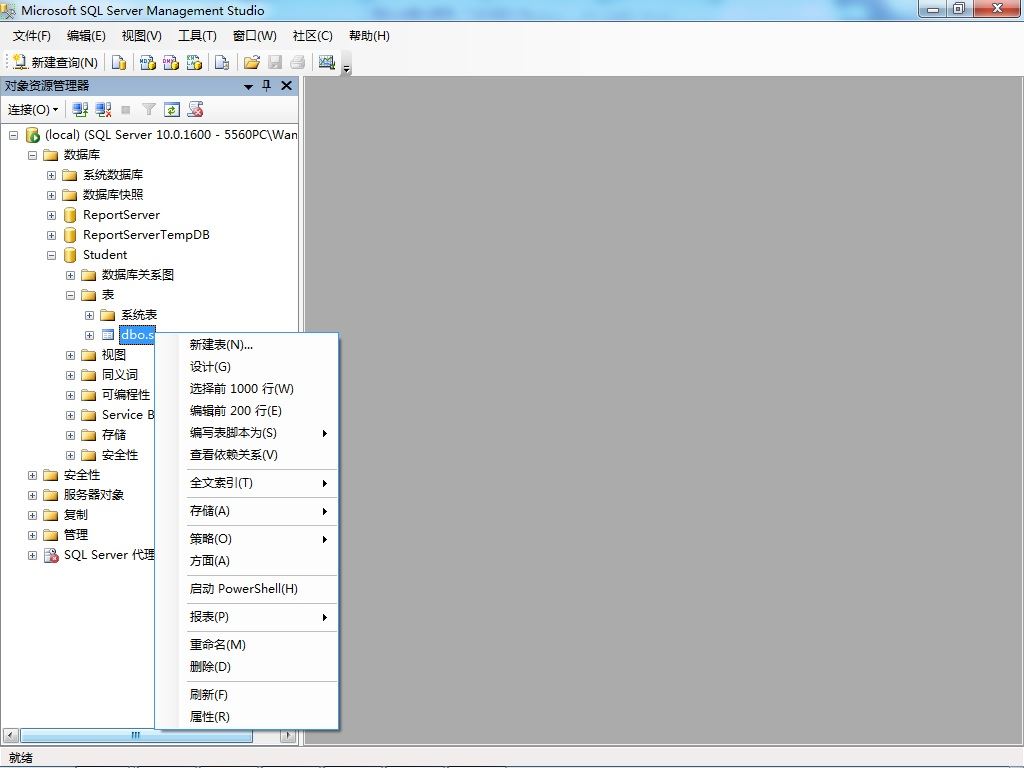Open the 对象资源管理器 window position dropdown arrow

248,86
